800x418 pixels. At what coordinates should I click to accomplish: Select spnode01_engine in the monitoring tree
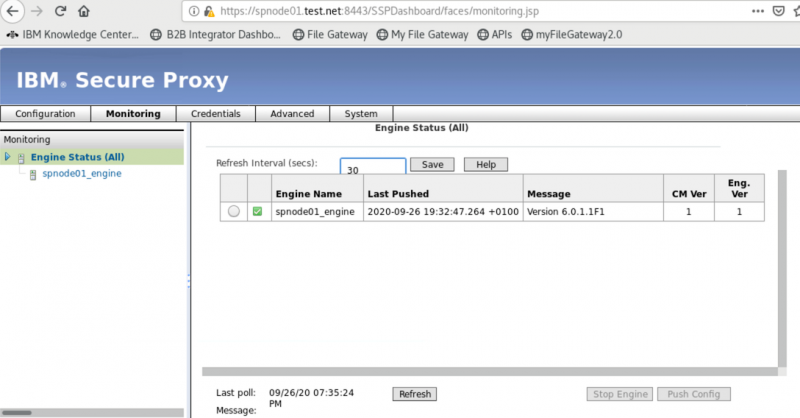82,174
